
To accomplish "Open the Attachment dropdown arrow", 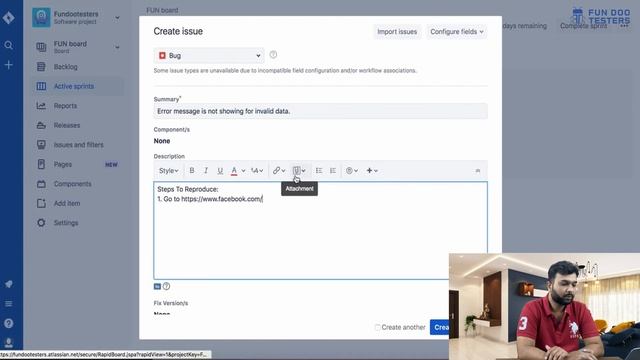I will pyautogui.click(x=303, y=171).
